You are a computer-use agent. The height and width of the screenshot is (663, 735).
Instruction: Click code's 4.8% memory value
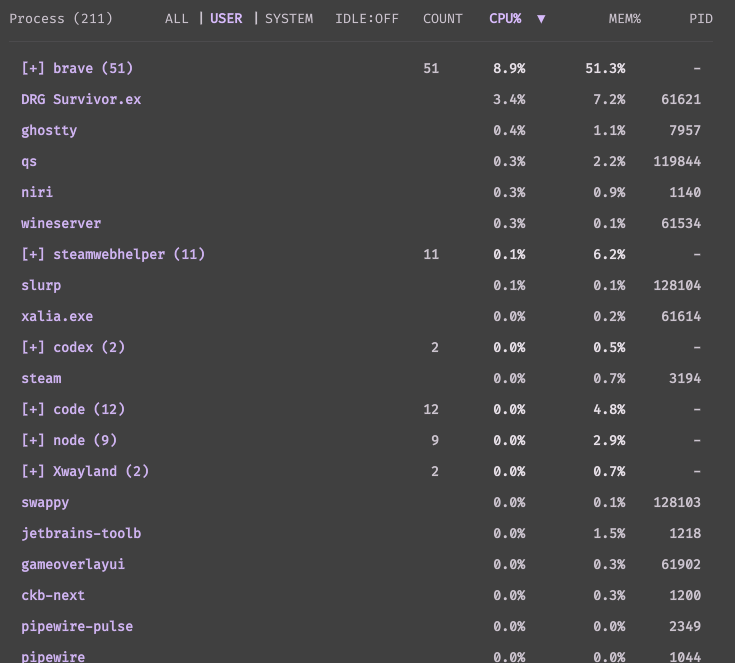609,409
